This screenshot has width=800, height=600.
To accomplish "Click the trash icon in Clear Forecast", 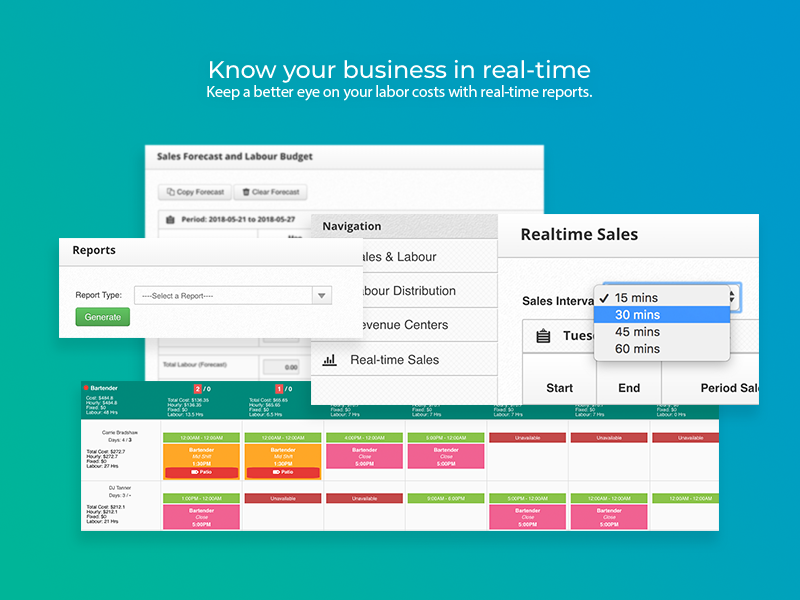I will pyautogui.click(x=245, y=192).
